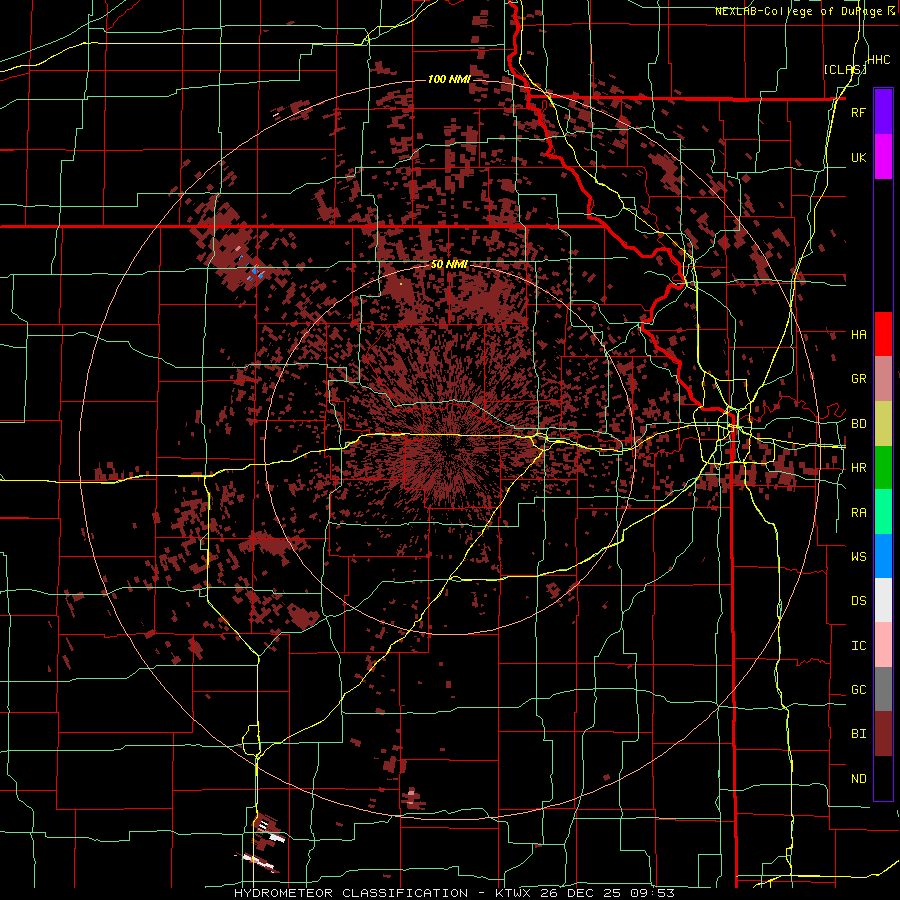Click the HHC product label
This screenshot has width=900, height=900.
tap(879, 60)
